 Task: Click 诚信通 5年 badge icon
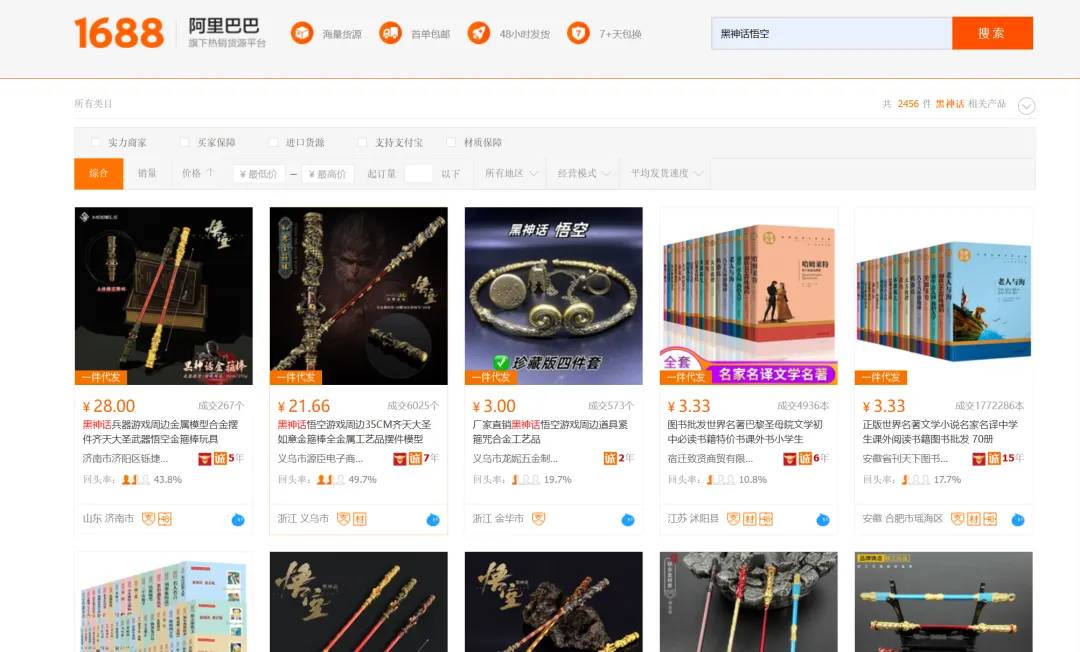point(220,459)
